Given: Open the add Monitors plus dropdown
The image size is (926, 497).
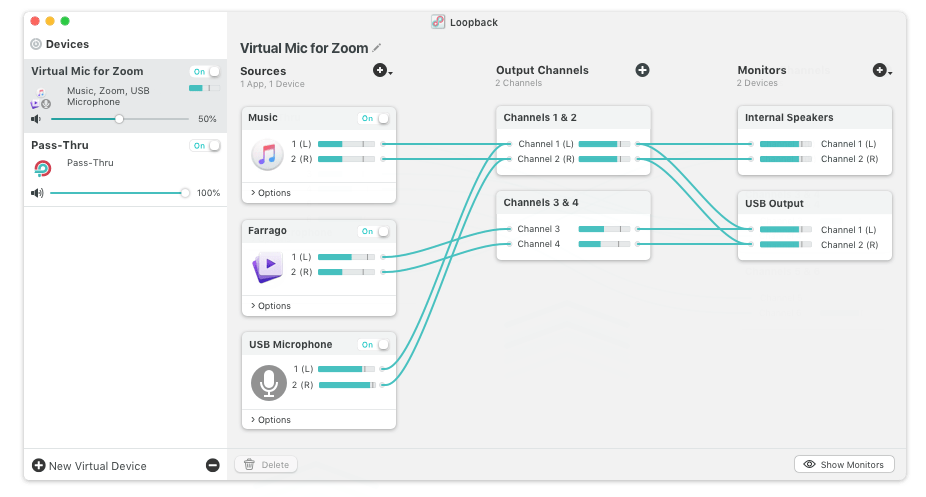Looking at the screenshot, I should coord(882,70).
